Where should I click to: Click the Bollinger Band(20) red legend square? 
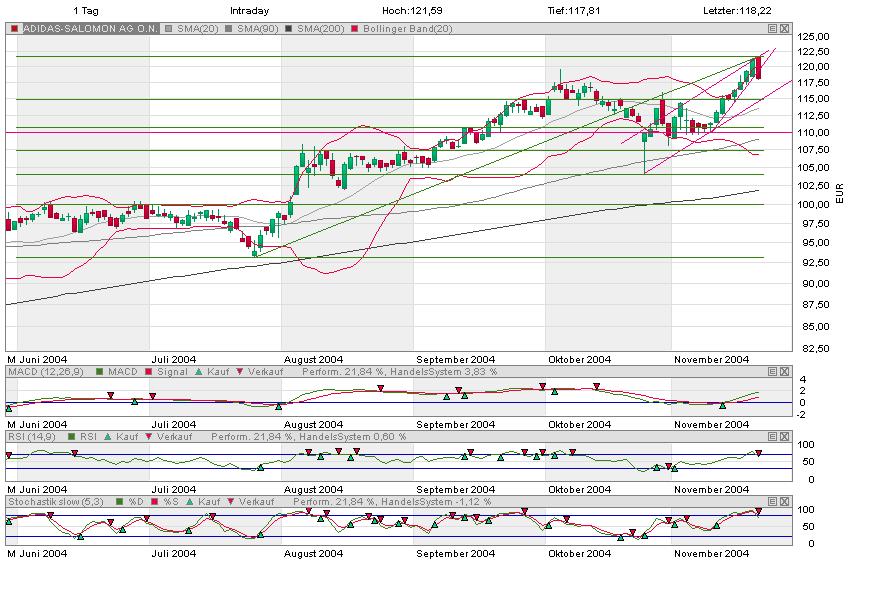(355, 28)
